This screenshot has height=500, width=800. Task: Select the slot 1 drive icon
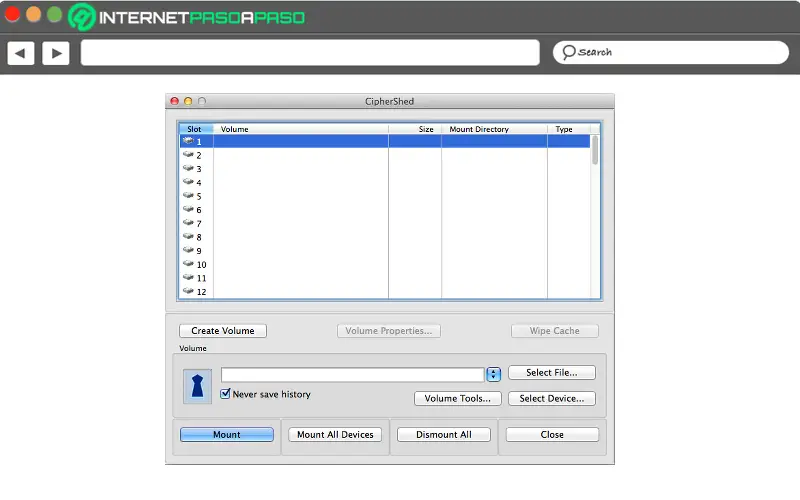tap(188, 141)
